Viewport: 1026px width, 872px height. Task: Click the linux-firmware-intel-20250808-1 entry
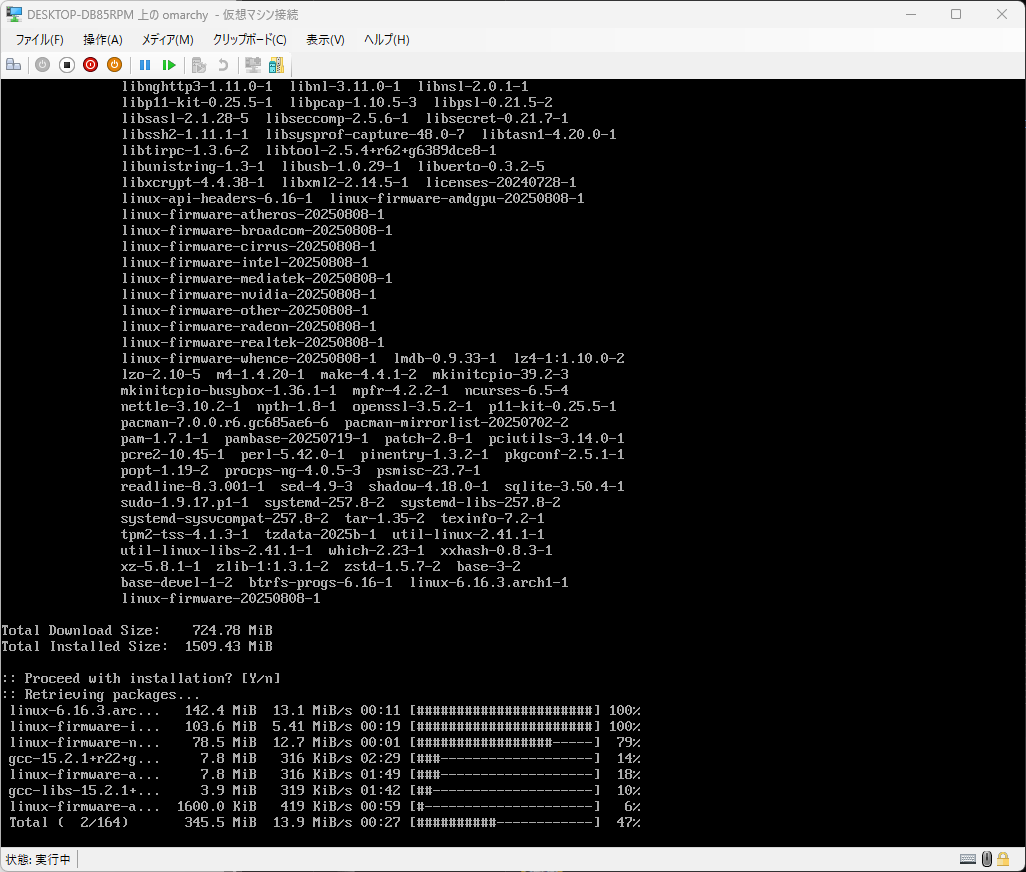[x=245, y=262]
